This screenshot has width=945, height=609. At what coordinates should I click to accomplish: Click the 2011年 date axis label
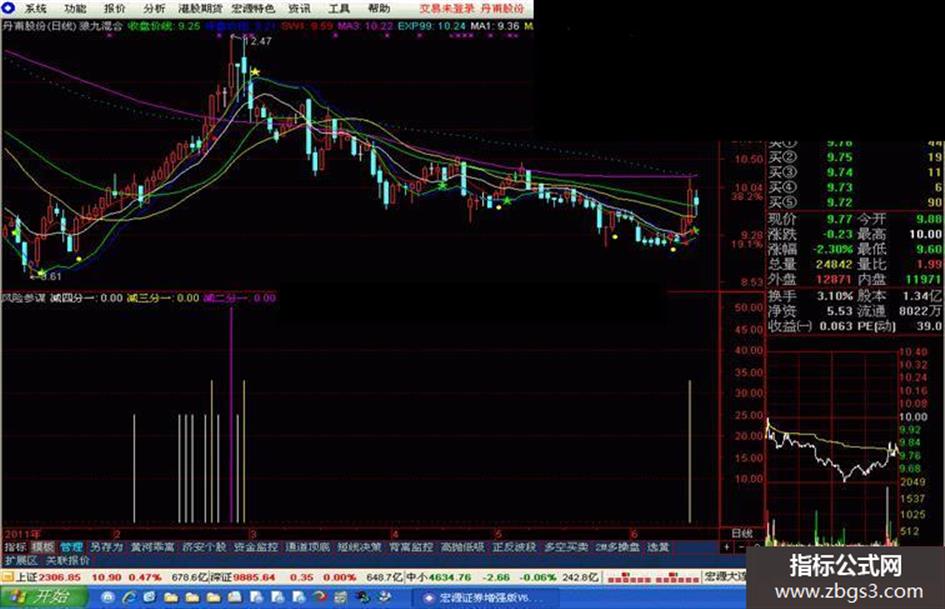(23, 534)
